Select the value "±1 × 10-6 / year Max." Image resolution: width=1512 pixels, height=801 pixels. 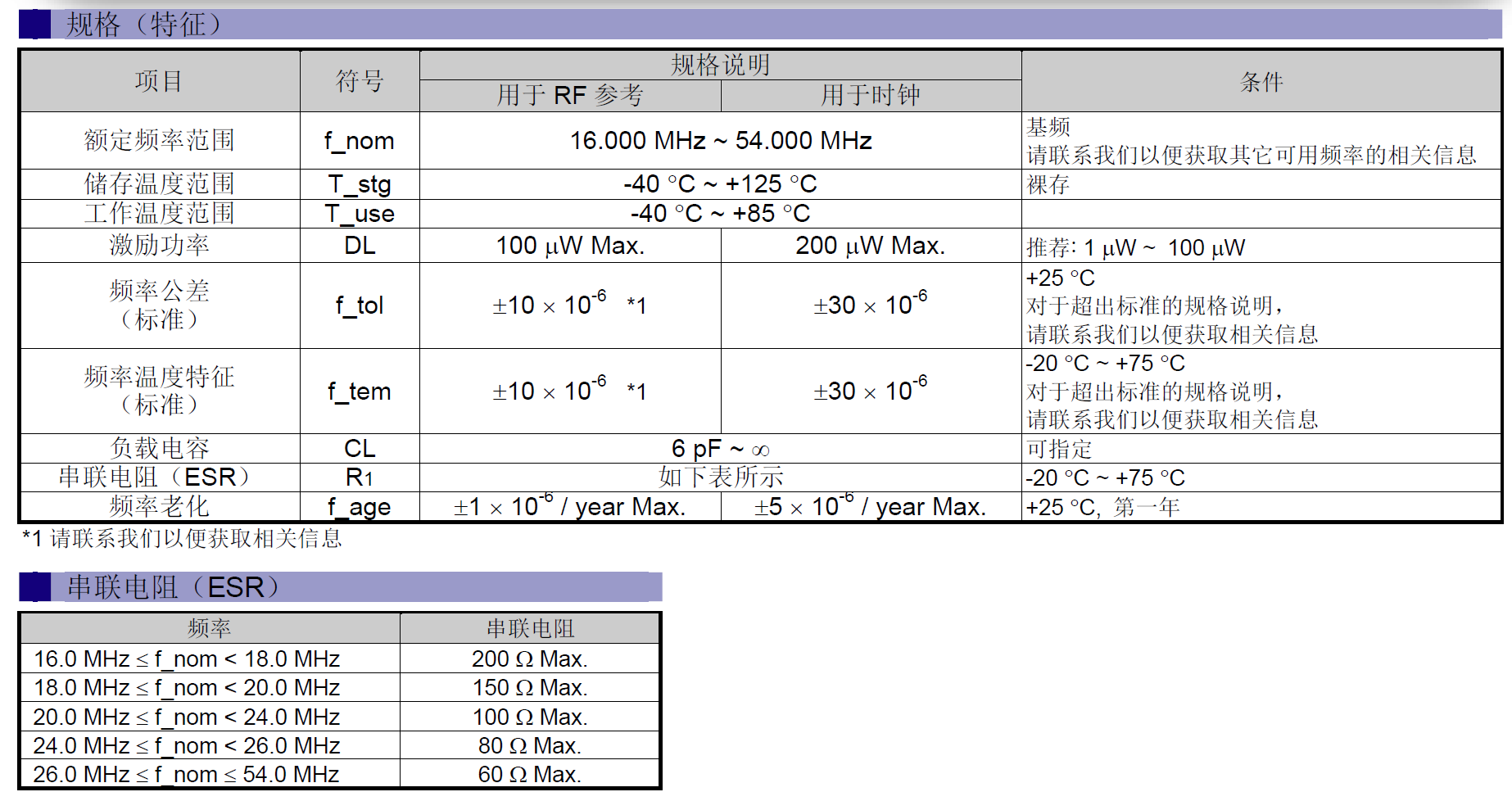coord(570,505)
